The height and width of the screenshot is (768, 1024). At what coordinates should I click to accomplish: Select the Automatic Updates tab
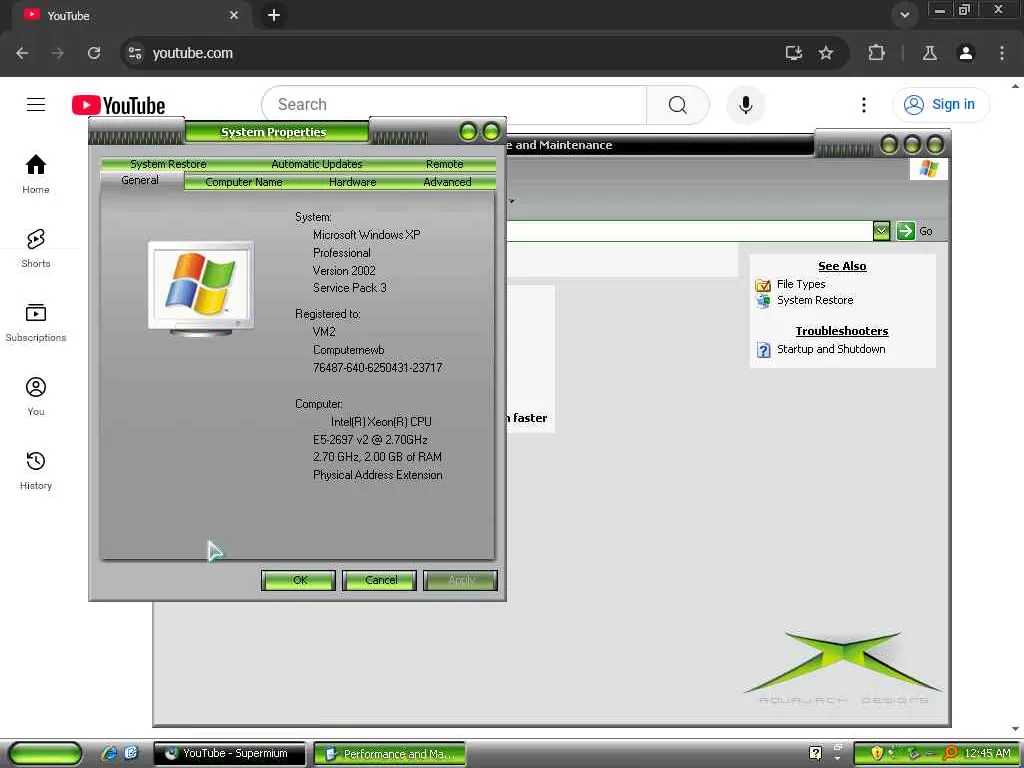317,164
